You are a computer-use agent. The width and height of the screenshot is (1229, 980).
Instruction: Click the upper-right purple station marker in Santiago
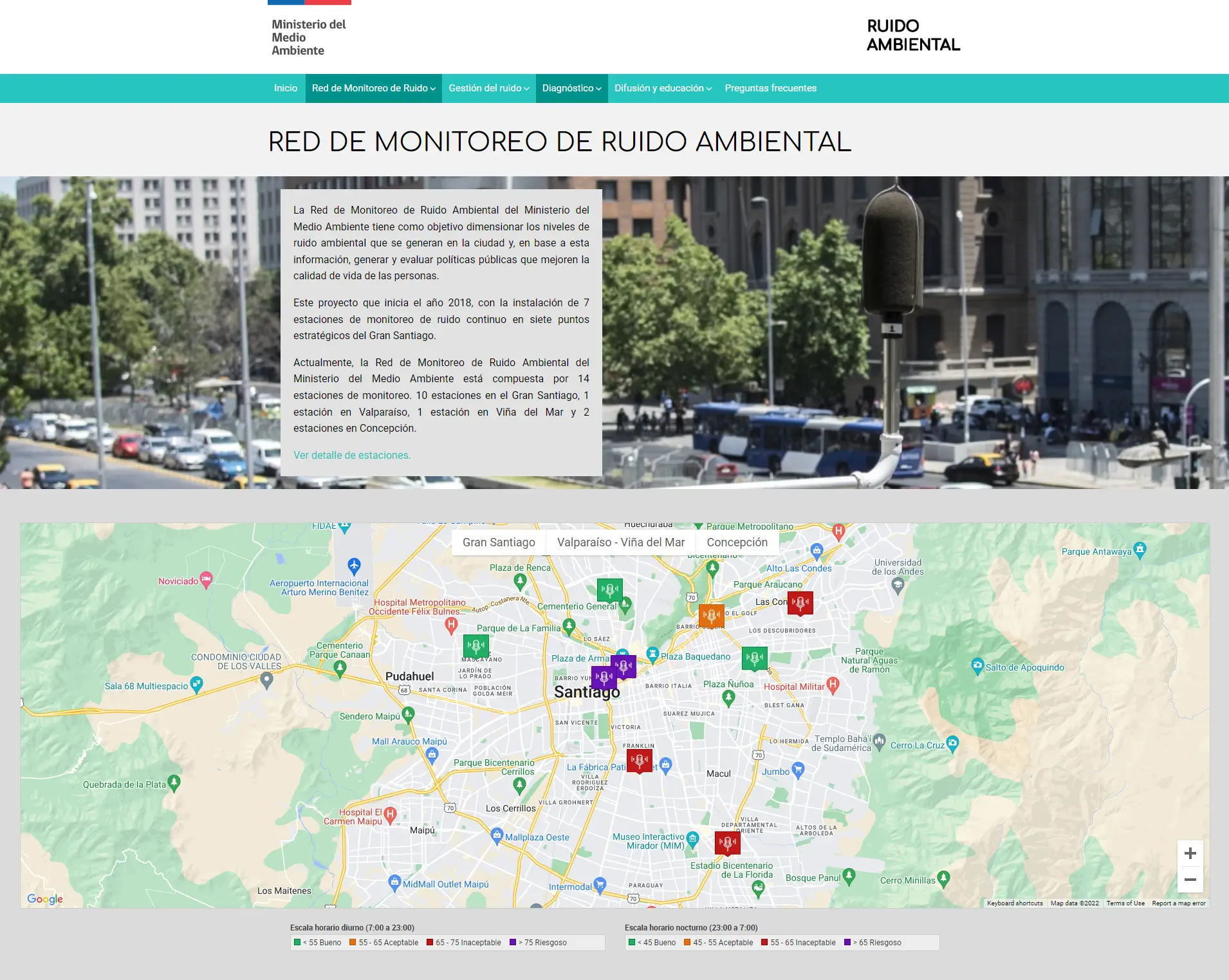pyautogui.click(x=624, y=666)
